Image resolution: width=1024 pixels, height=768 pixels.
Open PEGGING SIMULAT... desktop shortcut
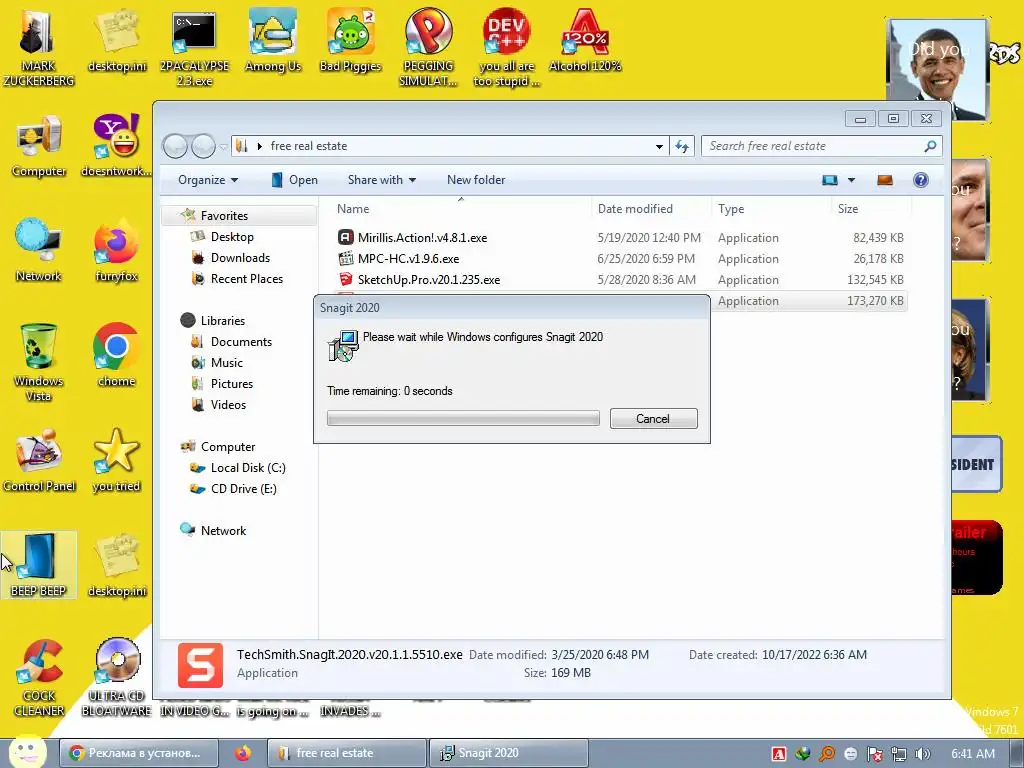pos(428,48)
